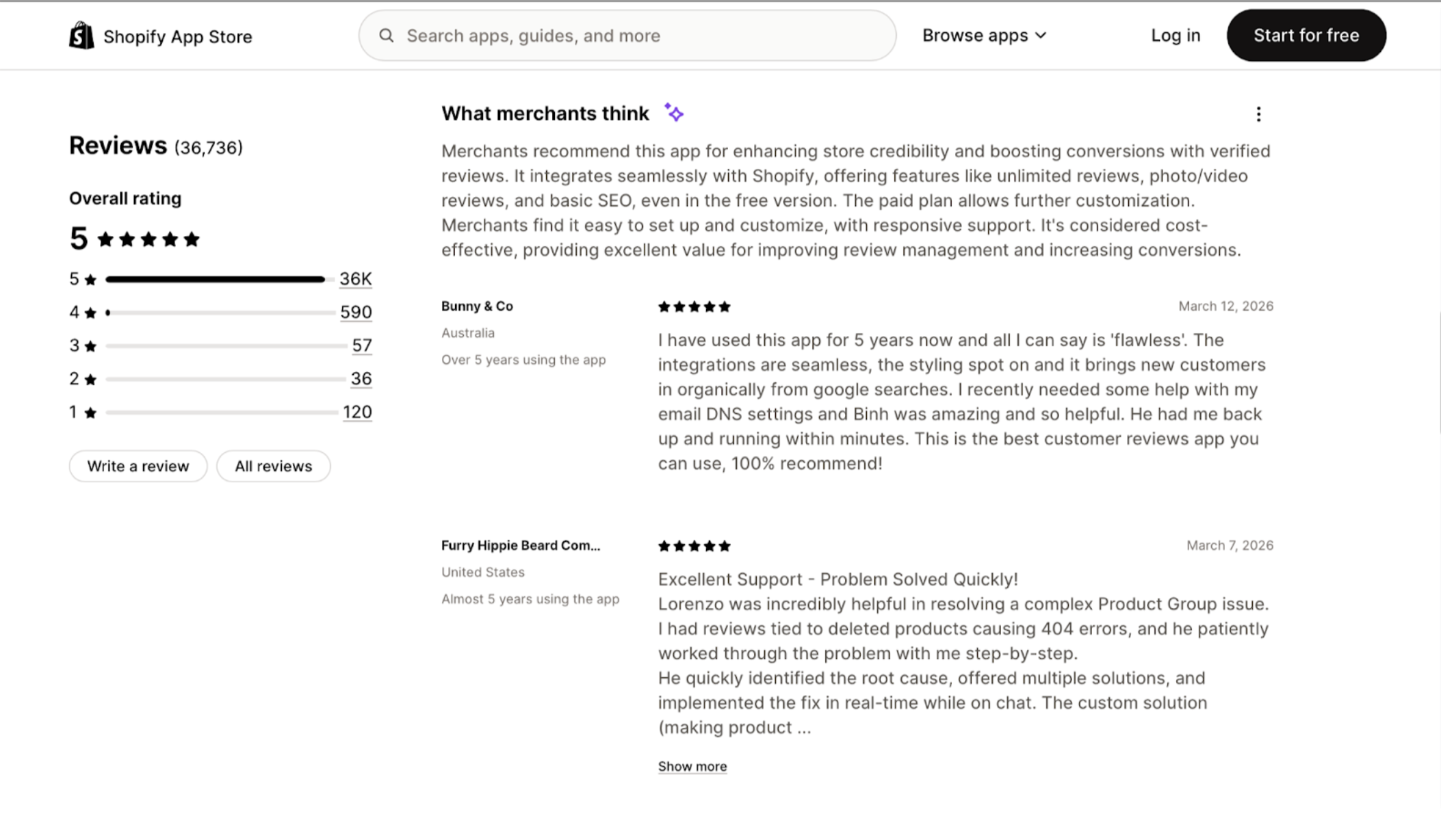Click the overall rating stars
Image resolution: width=1441 pixels, height=840 pixels.
pos(148,239)
